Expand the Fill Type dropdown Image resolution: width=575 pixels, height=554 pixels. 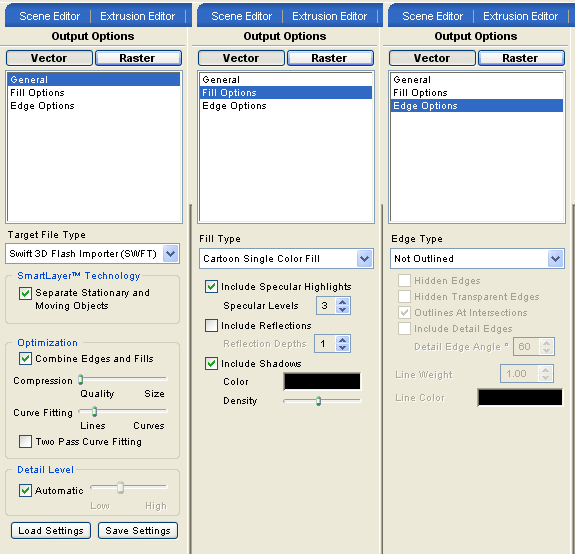(x=365, y=258)
